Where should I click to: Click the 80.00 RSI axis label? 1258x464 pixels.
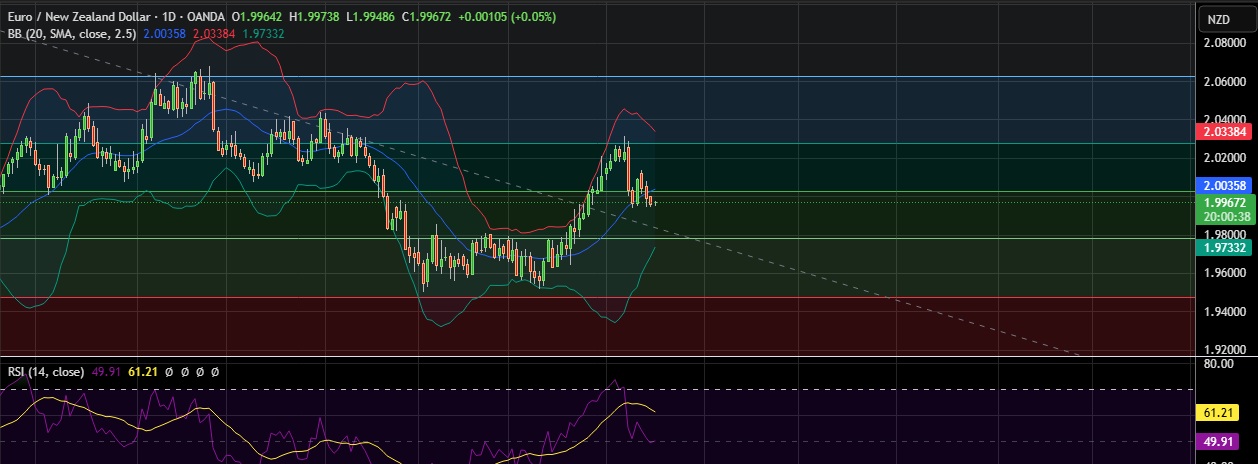click(x=1219, y=364)
